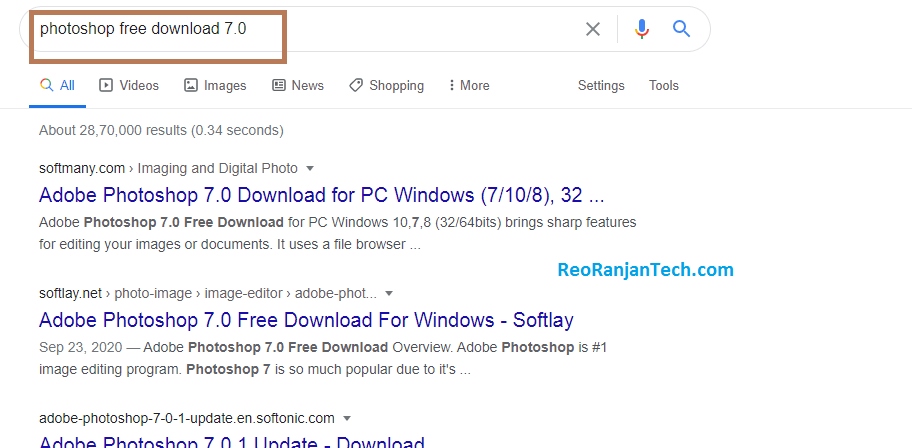Open search Settings
The image size is (912, 448).
click(601, 86)
